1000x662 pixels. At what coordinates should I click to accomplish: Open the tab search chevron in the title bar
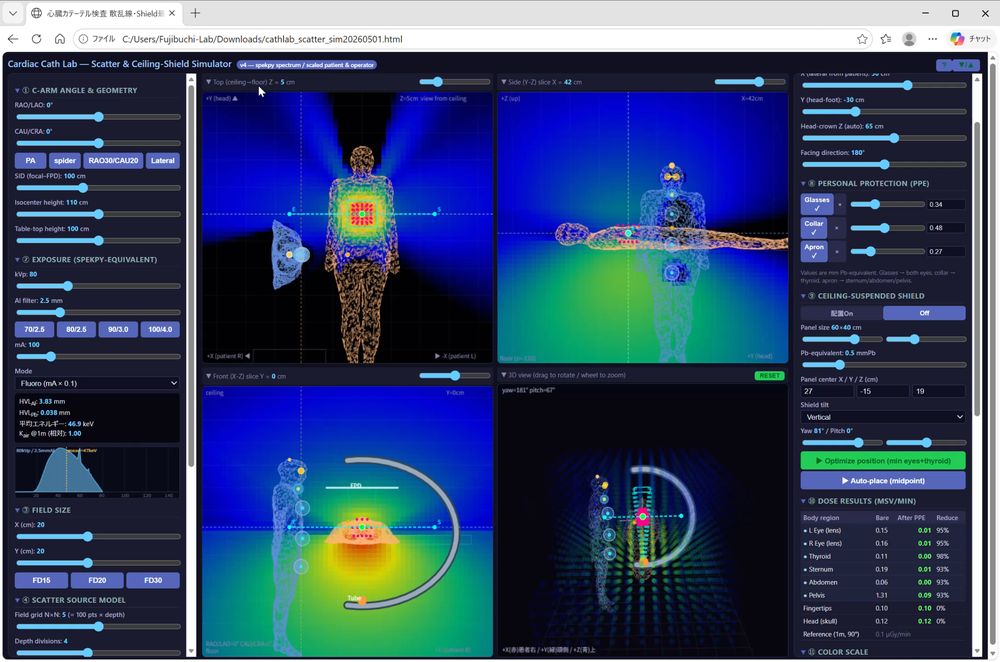[13, 13]
